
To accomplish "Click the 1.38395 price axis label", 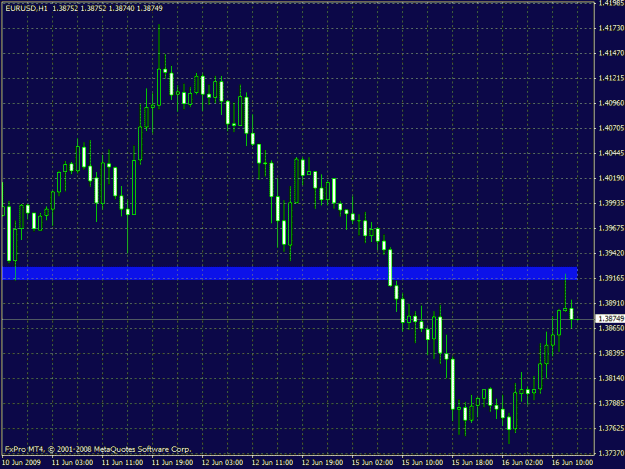I will [611, 353].
